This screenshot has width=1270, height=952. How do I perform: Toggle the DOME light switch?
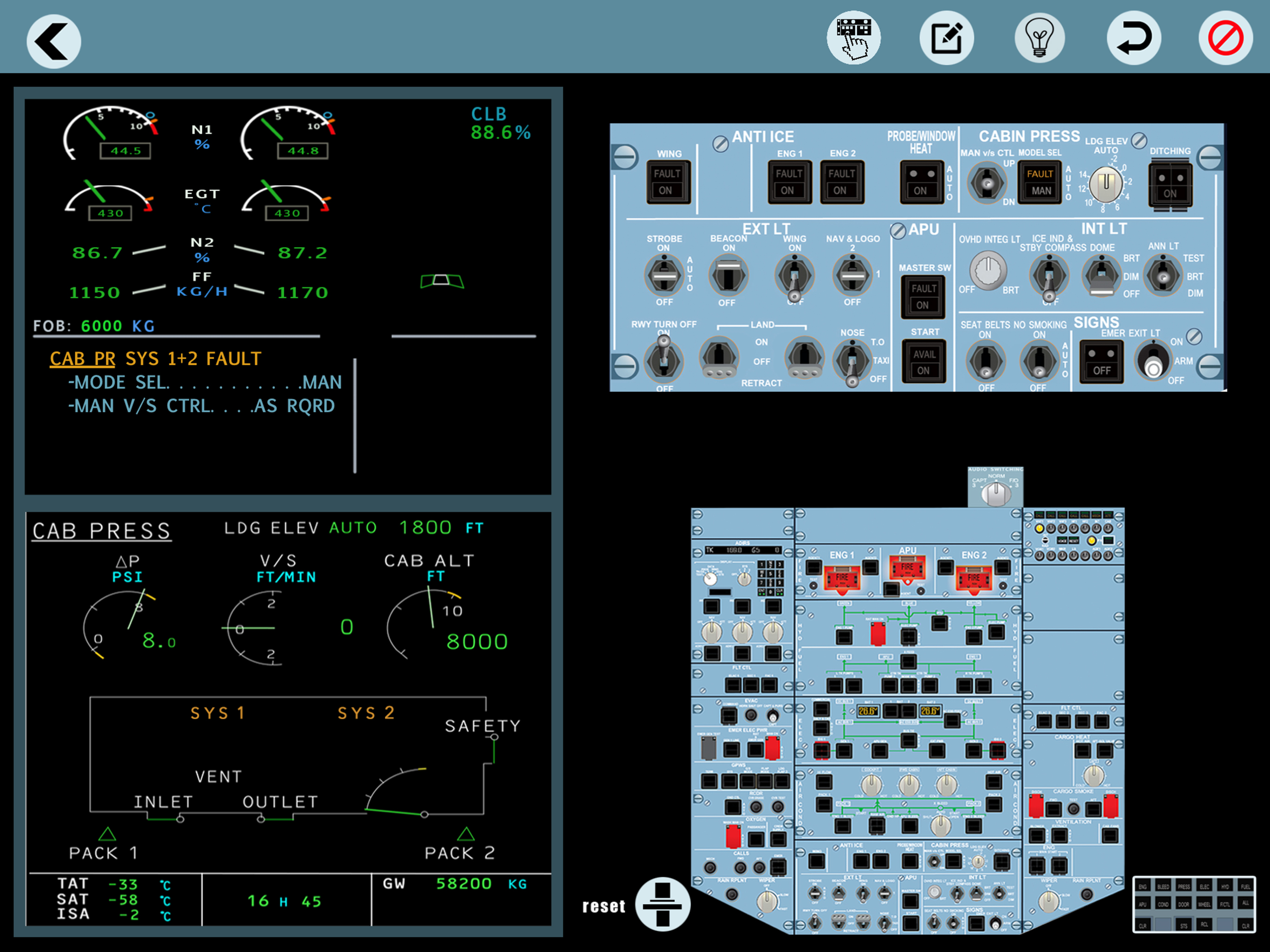1101,276
